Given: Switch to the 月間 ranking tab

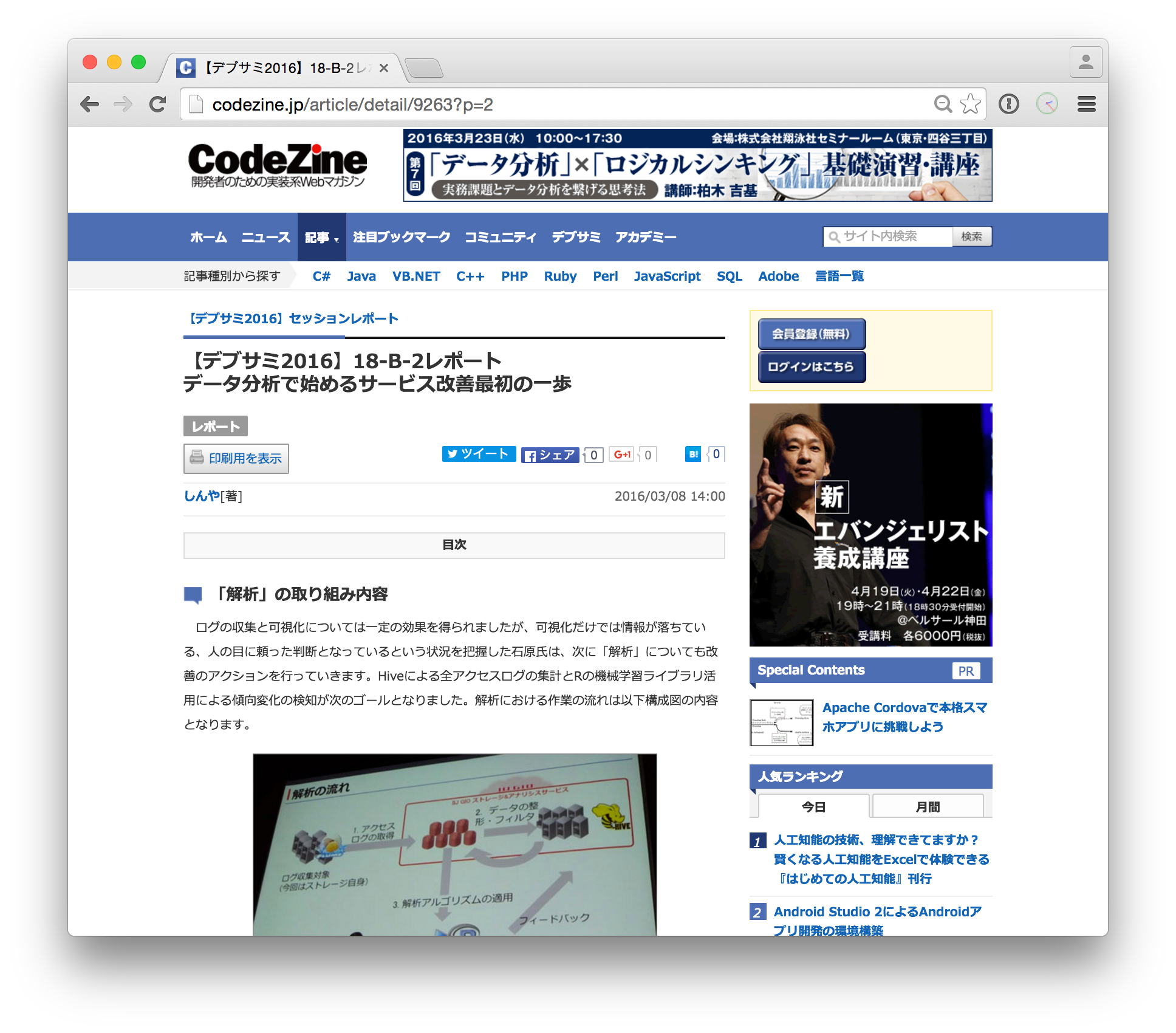Looking at the screenshot, I should tap(929, 806).
